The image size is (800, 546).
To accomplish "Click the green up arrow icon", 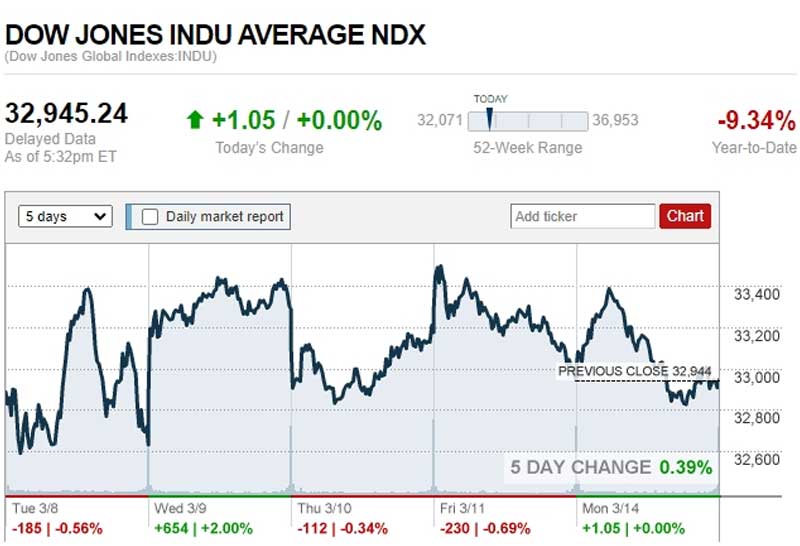I will point(195,121).
